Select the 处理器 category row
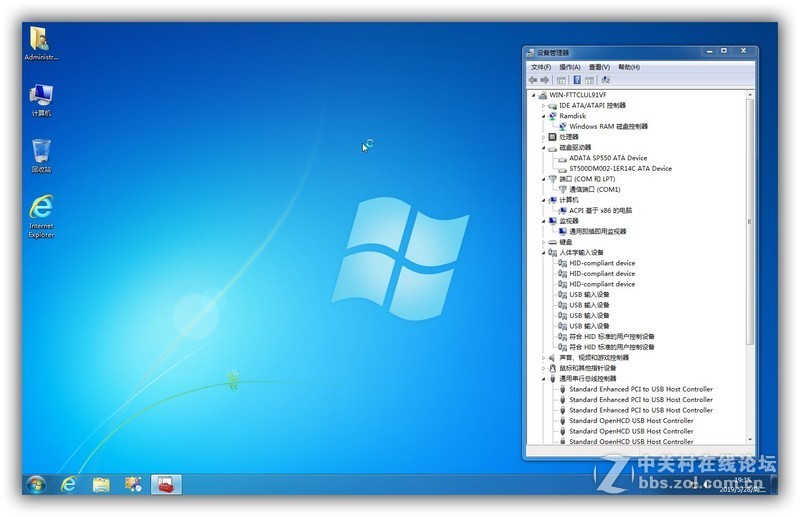 pos(569,137)
